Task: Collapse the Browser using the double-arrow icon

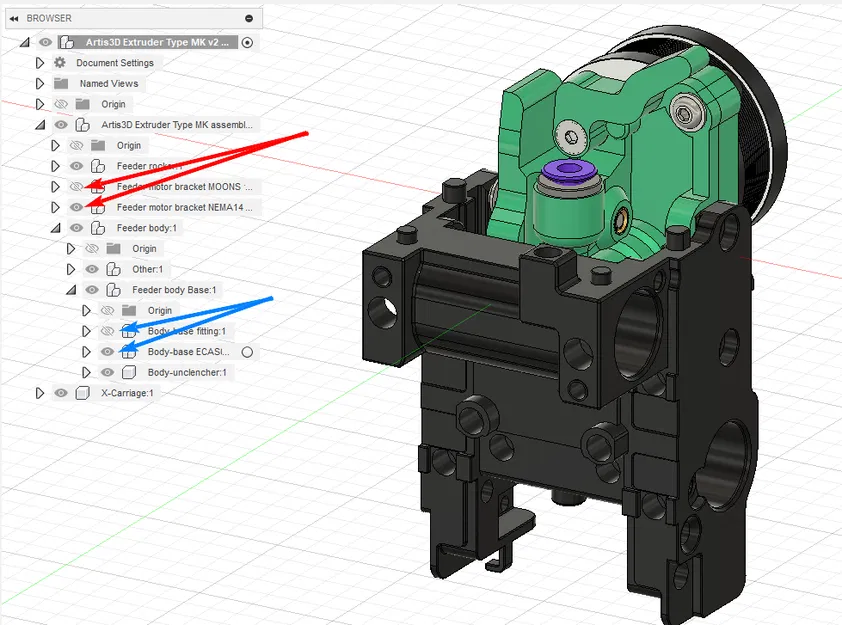Action: point(15,17)
